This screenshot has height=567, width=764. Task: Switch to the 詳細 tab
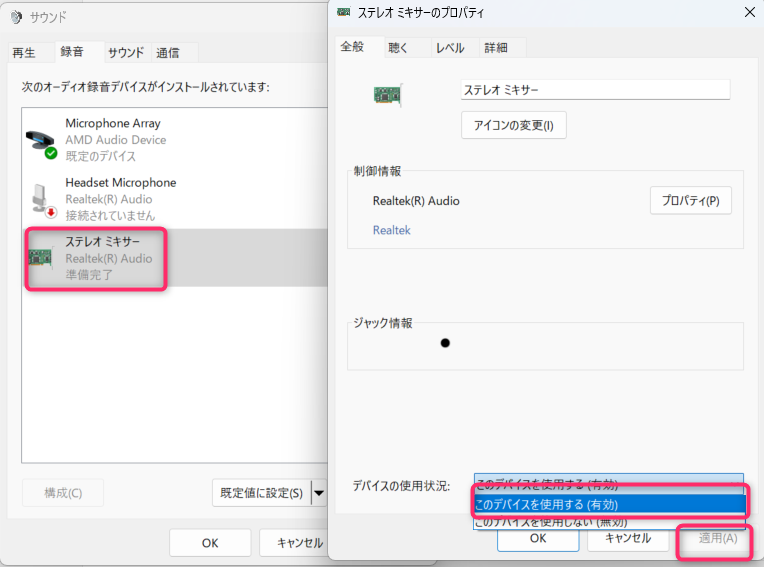point(495,48)
